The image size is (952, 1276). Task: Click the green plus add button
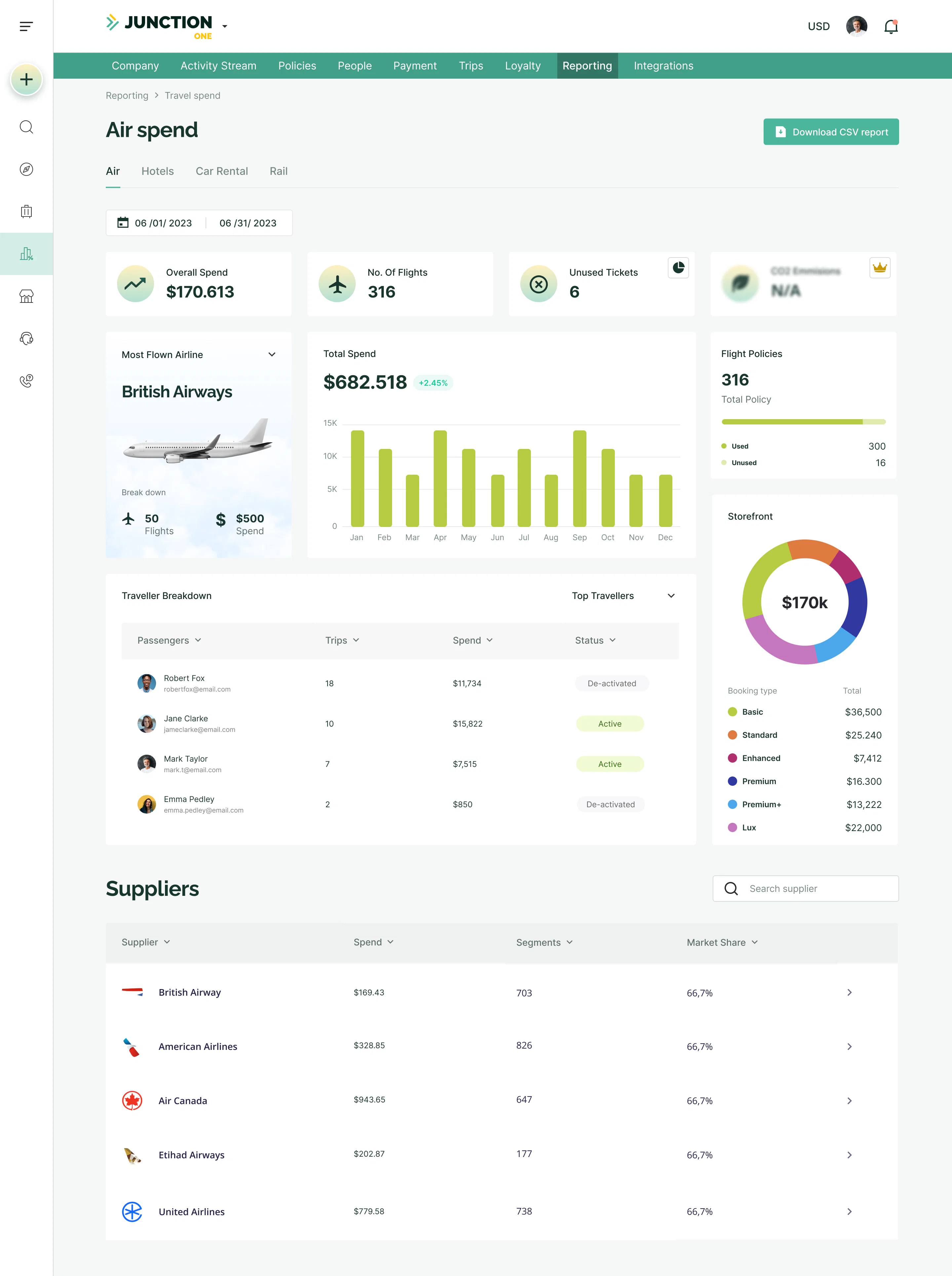coord(26,80)
